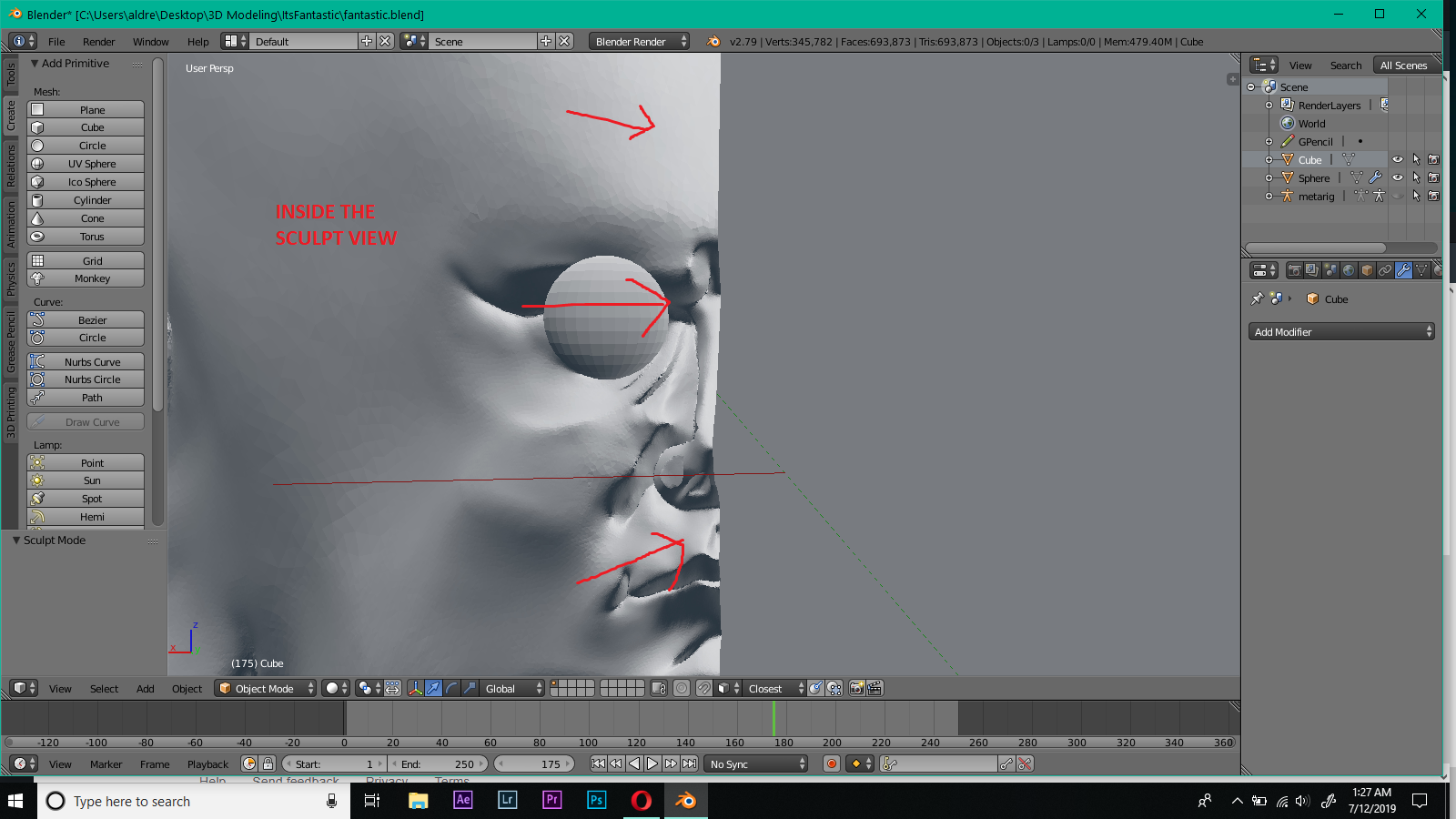Open the Render menu
This screenshot has height=819, width=1456.
(x=98, y=42)
